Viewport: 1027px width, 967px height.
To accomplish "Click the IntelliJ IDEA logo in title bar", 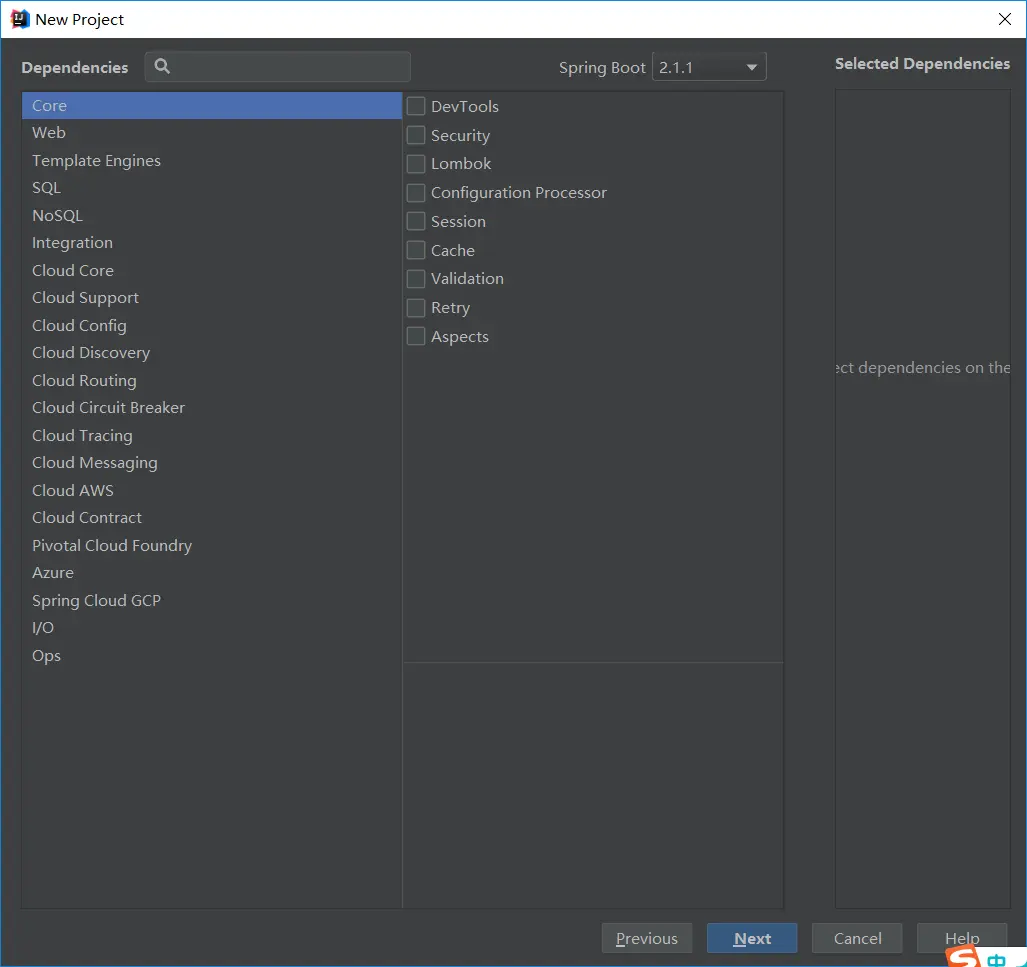I will point(20,19).
